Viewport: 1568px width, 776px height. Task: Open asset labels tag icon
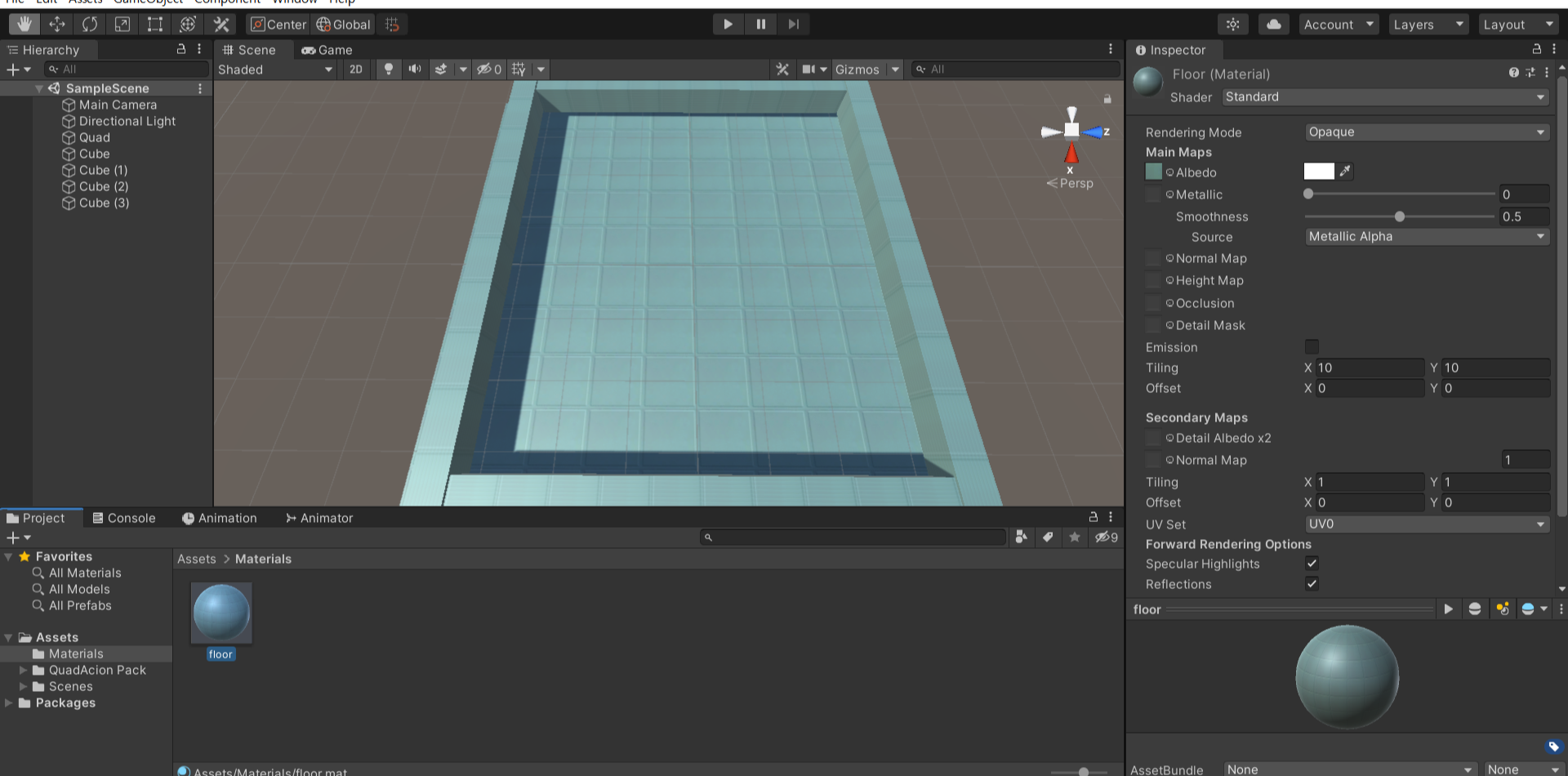(x=1554, y=747)
